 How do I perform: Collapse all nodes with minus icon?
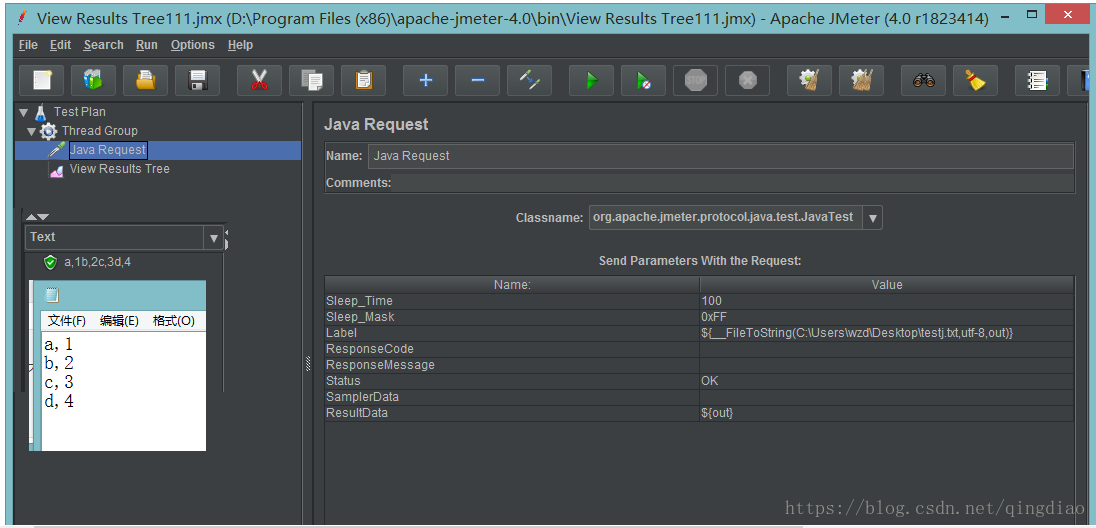(x=477, y=80)
